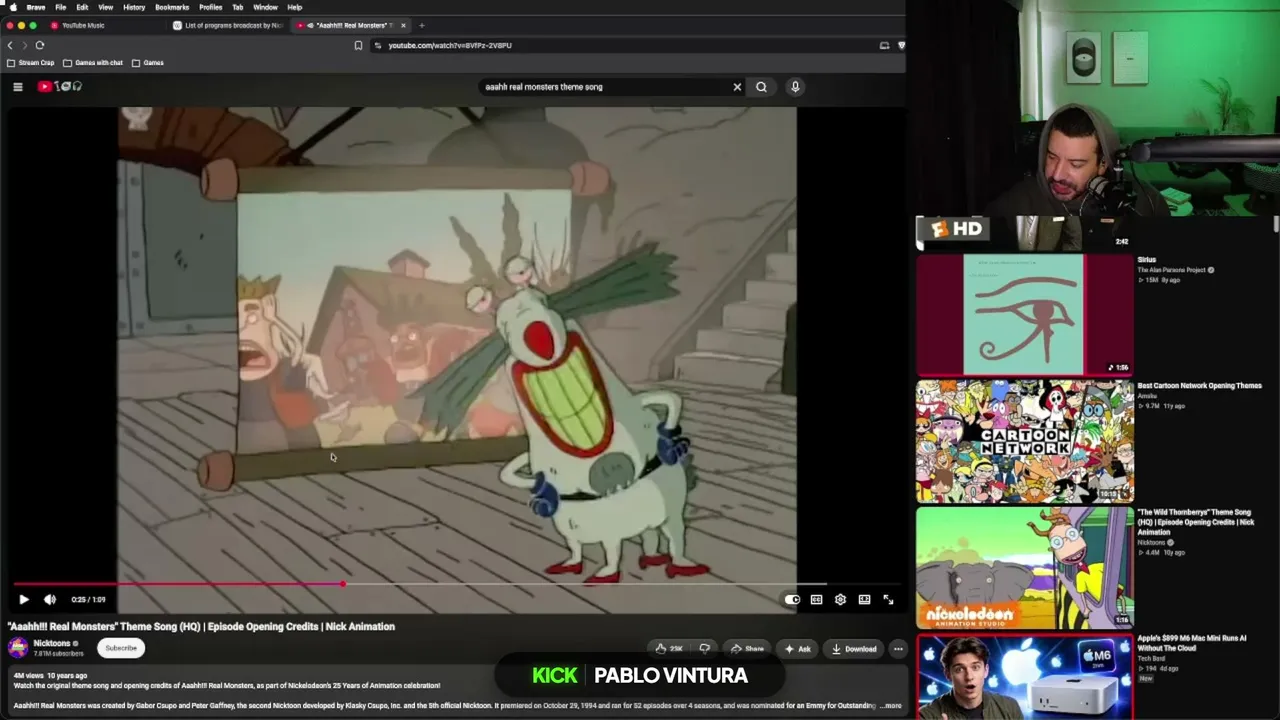Open the three-dot more actions menu
Viewport: 1280px width, 720px height.
point(898,649)
